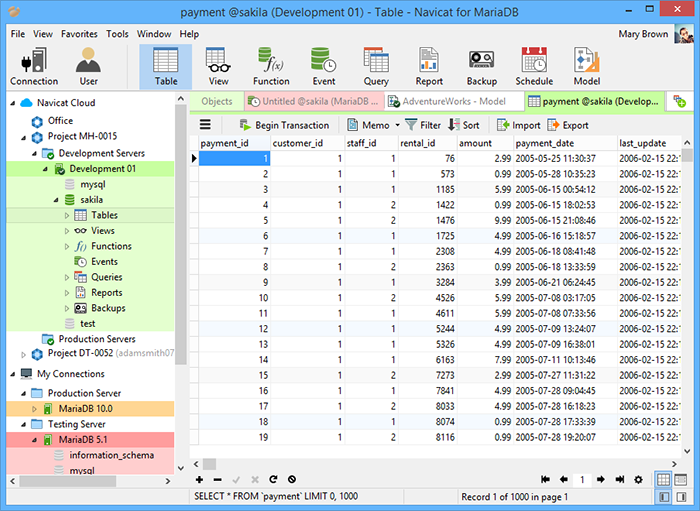Open the Schedule tool icon
This screenshot has width=700, height=511.
tap(534, 67)
